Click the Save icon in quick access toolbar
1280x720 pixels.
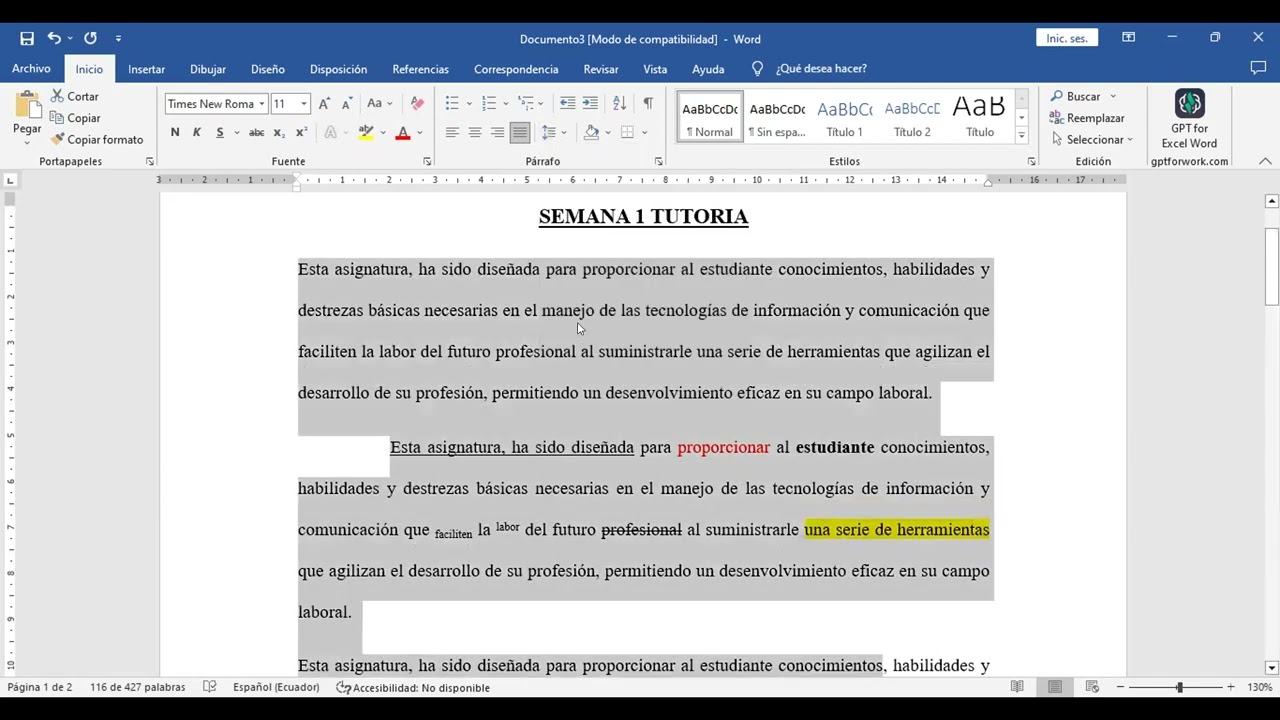click(27, 39)
